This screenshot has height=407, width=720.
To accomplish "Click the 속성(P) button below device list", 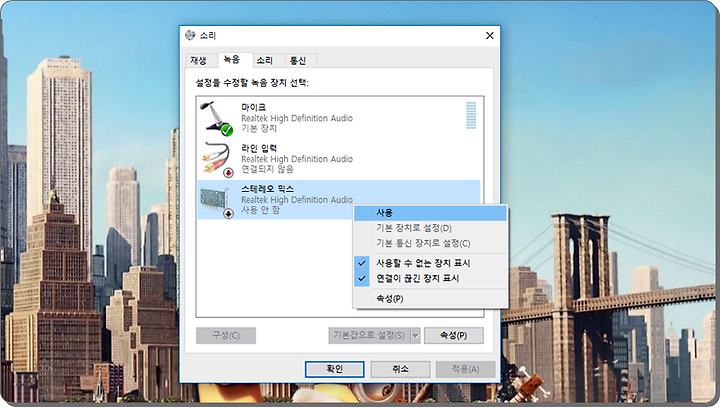I will 454,335.
